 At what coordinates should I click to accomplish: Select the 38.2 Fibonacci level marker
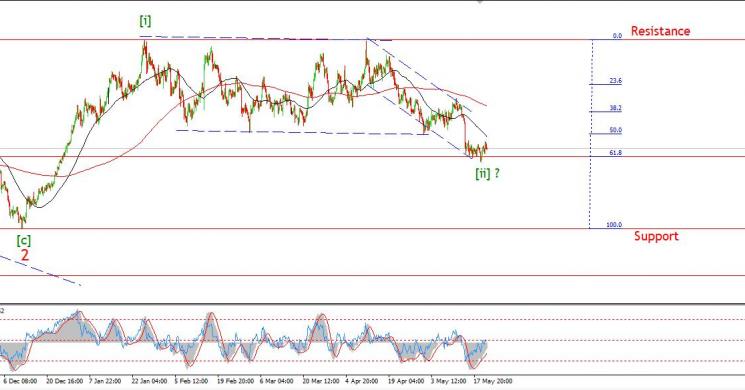615,108
